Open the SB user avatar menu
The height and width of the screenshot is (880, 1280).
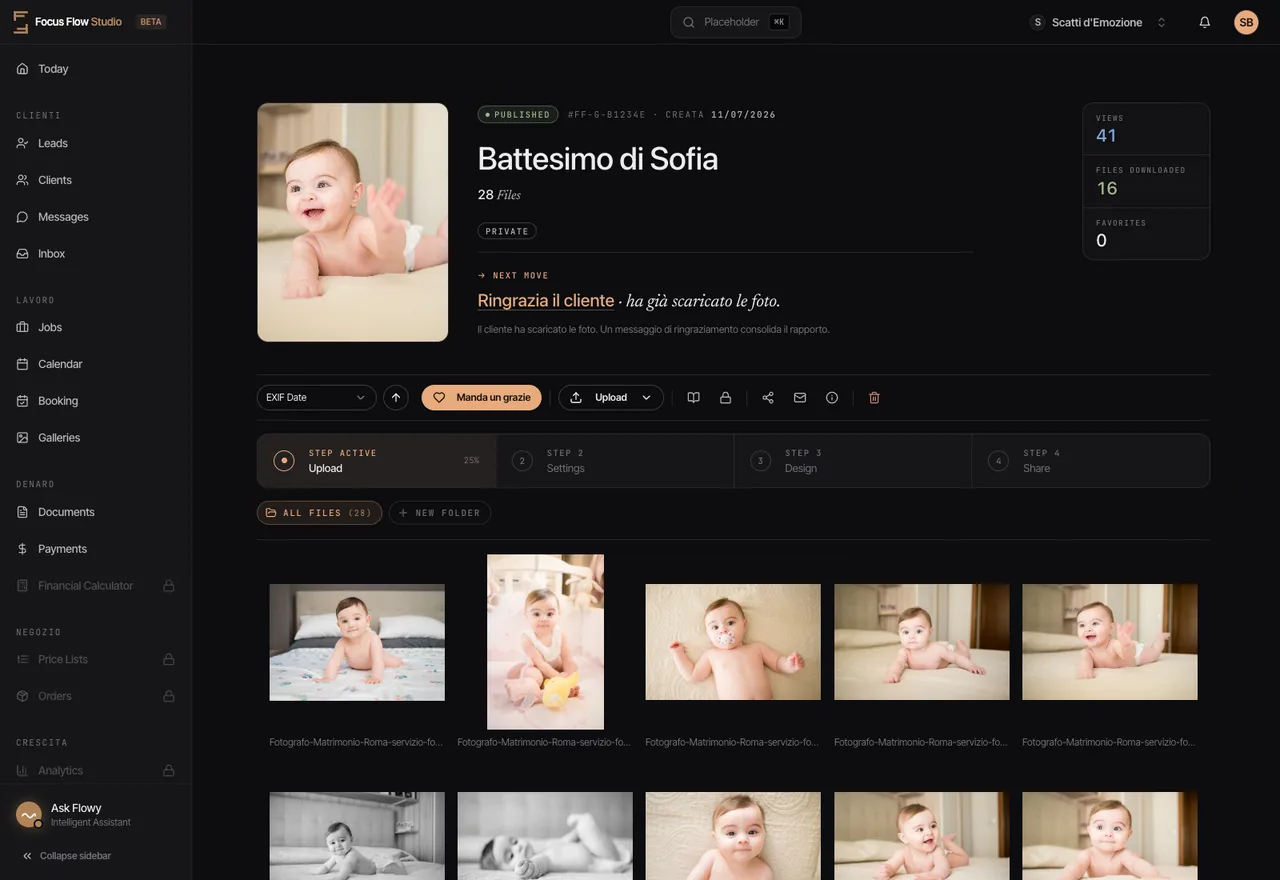point(1246,22)
